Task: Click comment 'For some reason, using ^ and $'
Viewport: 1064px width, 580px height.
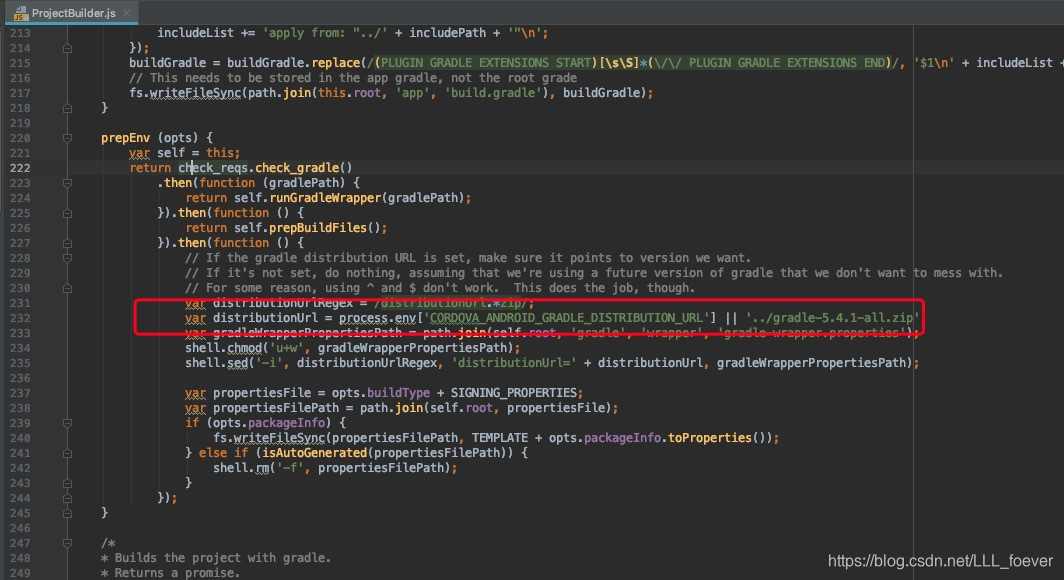Action: point(440,288)
